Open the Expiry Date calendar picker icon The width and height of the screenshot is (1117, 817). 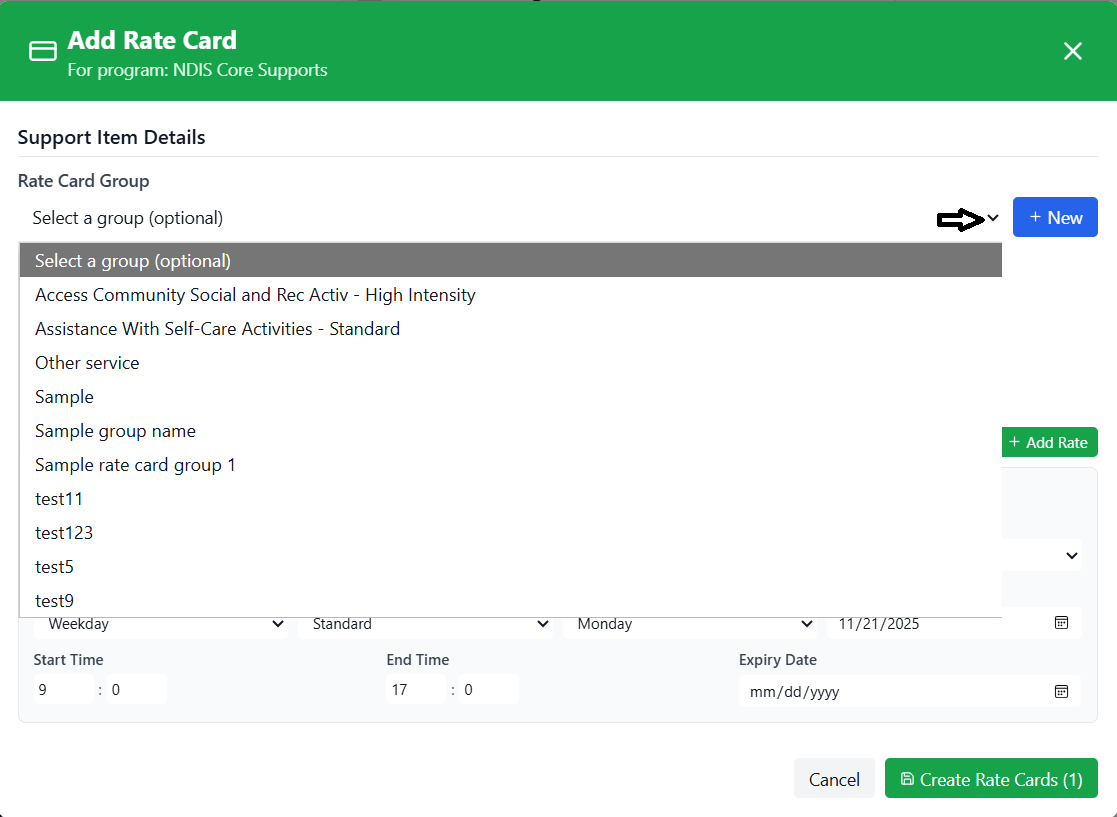point(1061,691)
